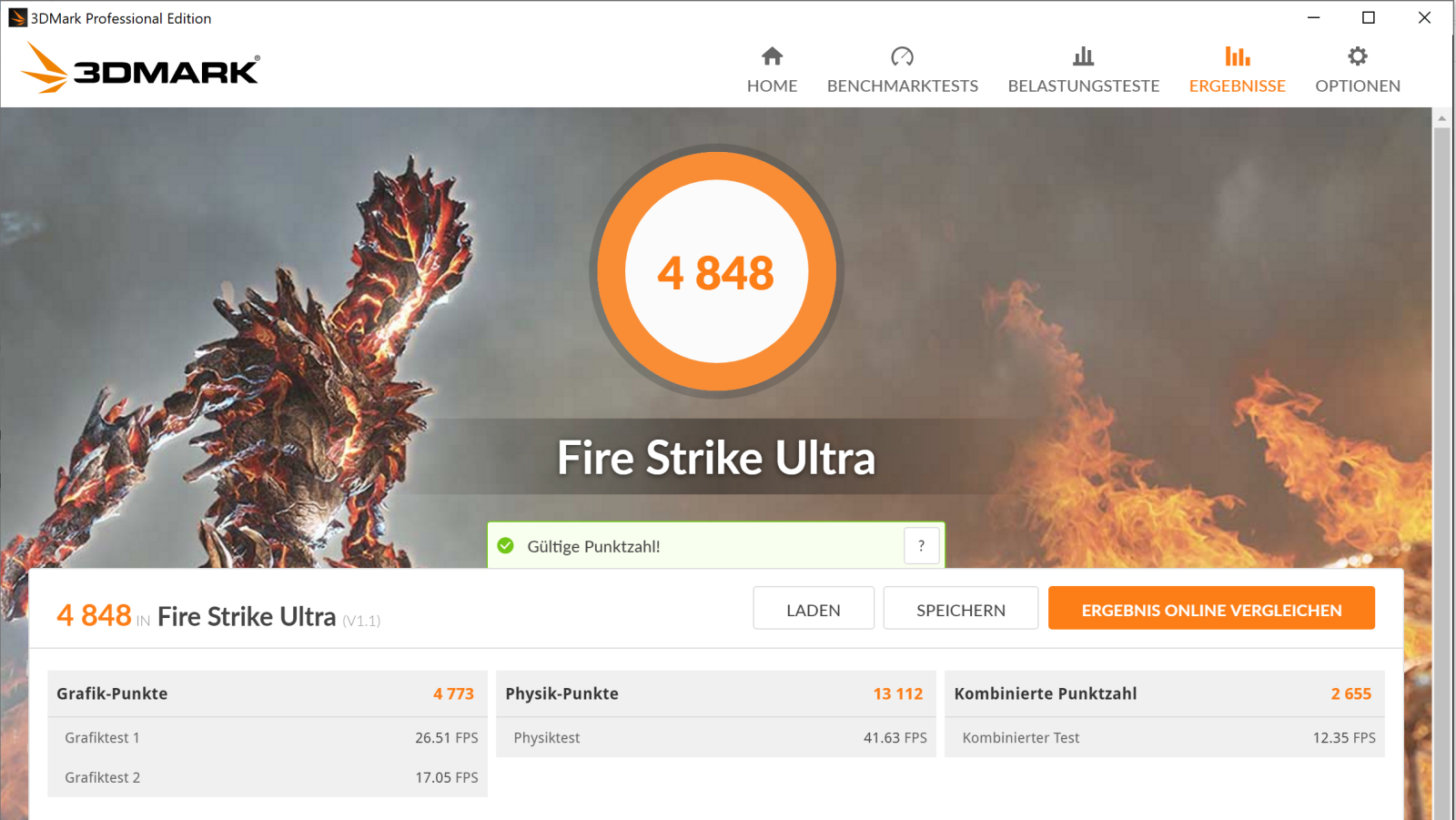Click the Ergebnisse orange chart icon
This screenshot has width=1456, height=820.
point(1237,56)
